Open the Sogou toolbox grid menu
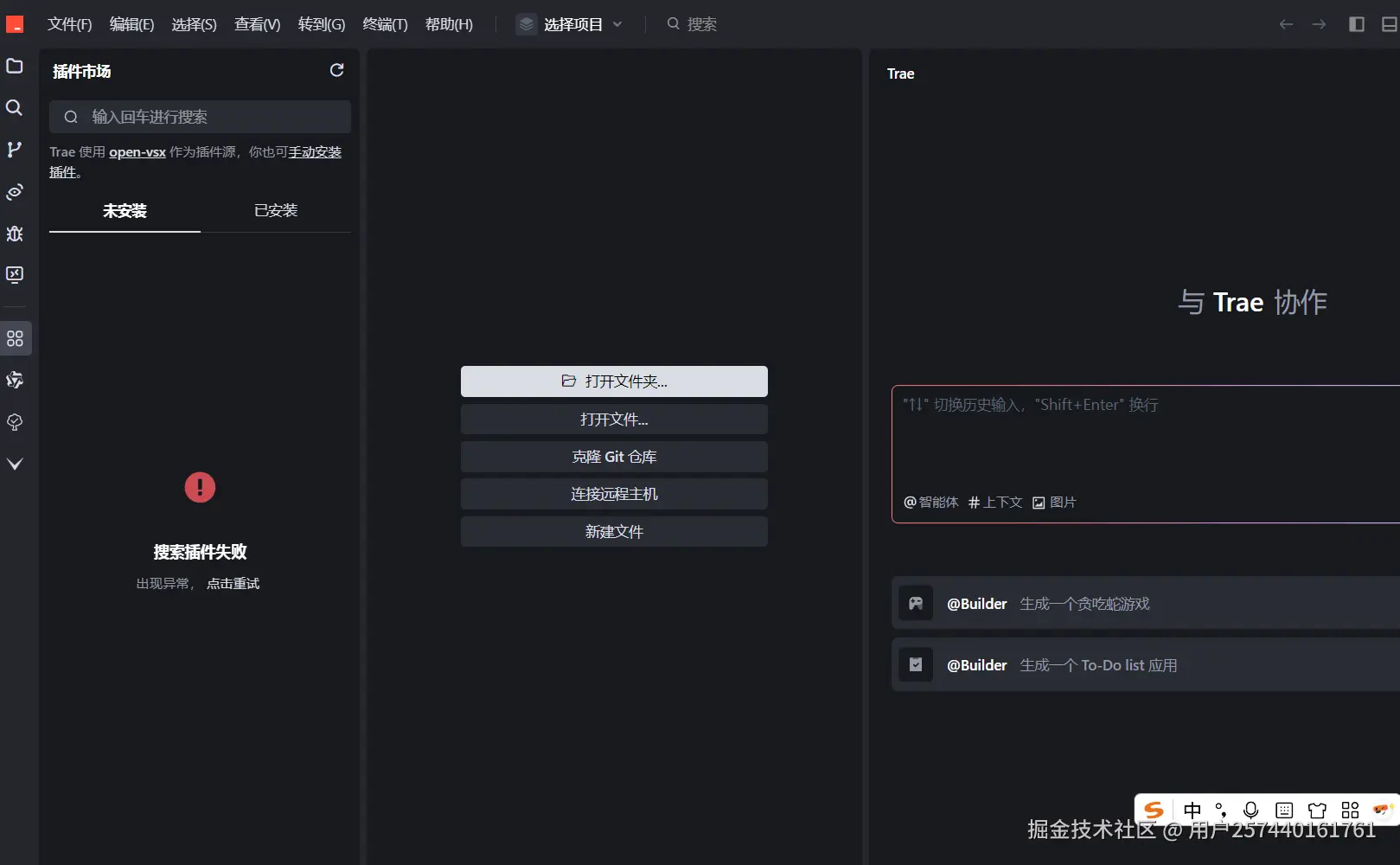The width and height of the screenshot is (1400, 865). pyautogui.click(x=1350, y=811)
